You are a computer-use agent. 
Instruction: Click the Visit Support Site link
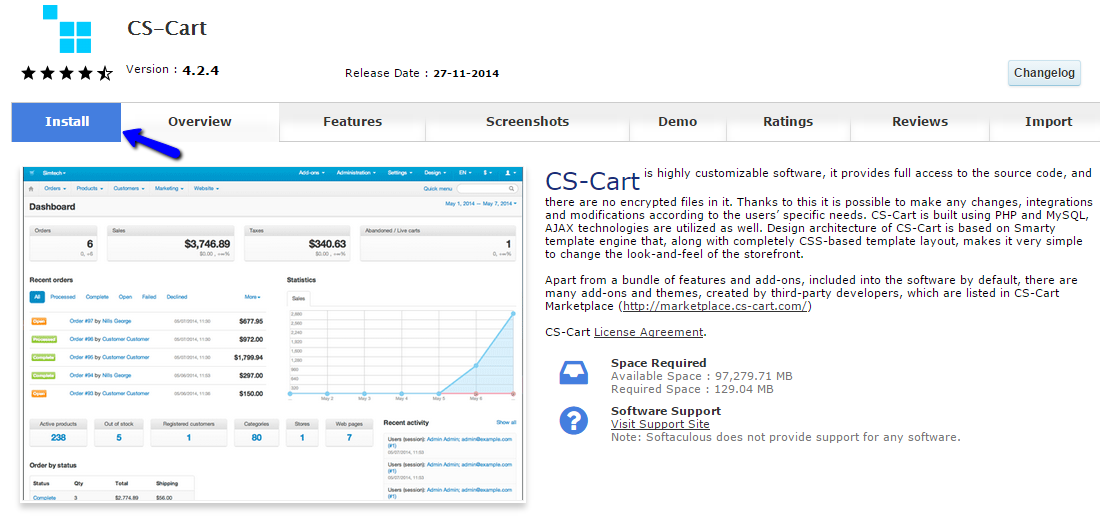pos(660,424)
